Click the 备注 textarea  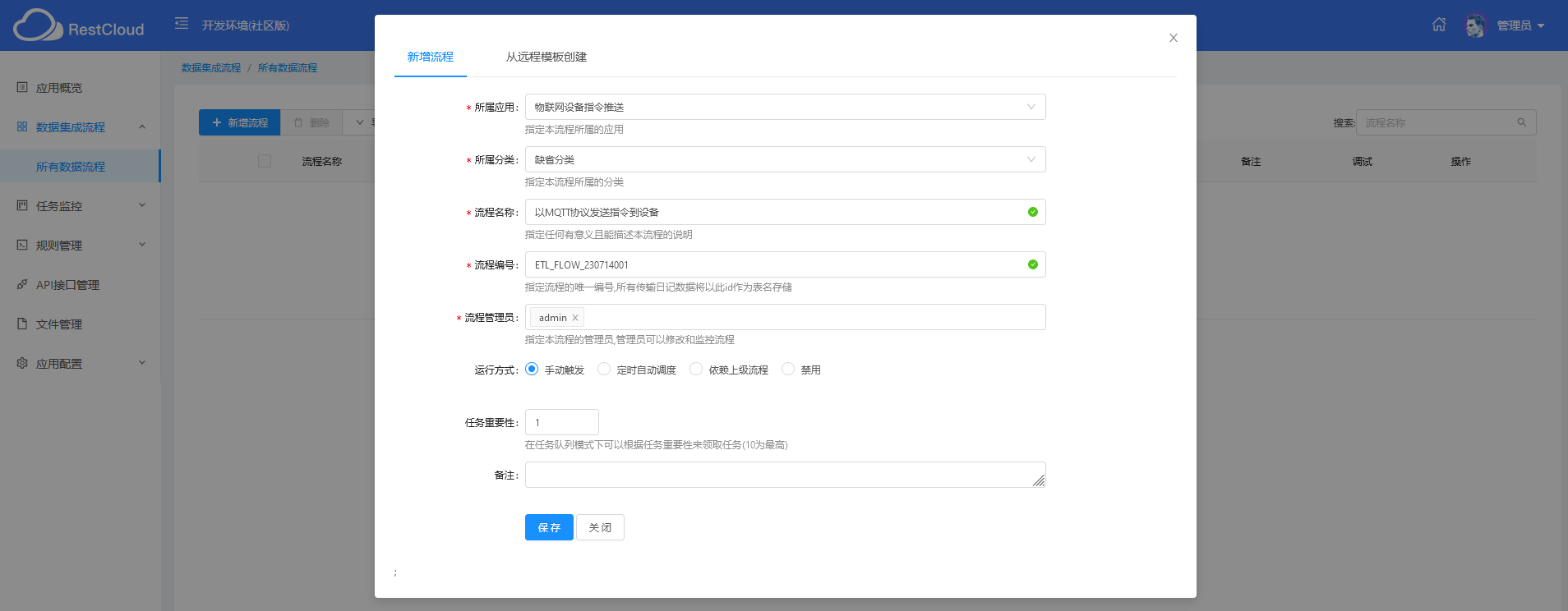tap(785, 475)
